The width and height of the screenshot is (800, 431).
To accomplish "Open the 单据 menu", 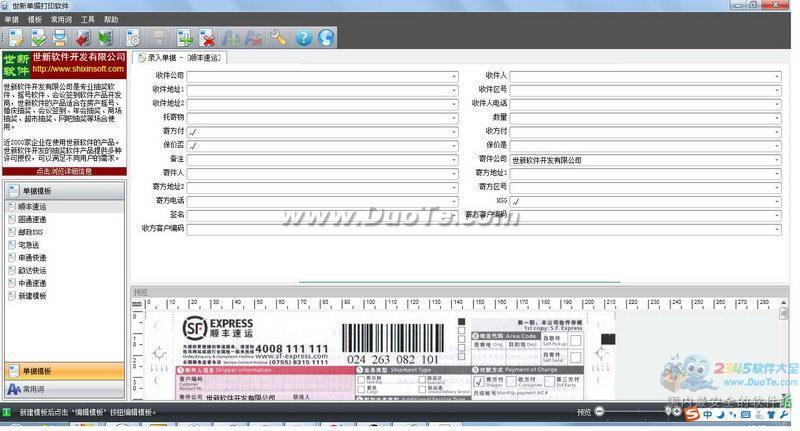I will (x=11, y=19).
